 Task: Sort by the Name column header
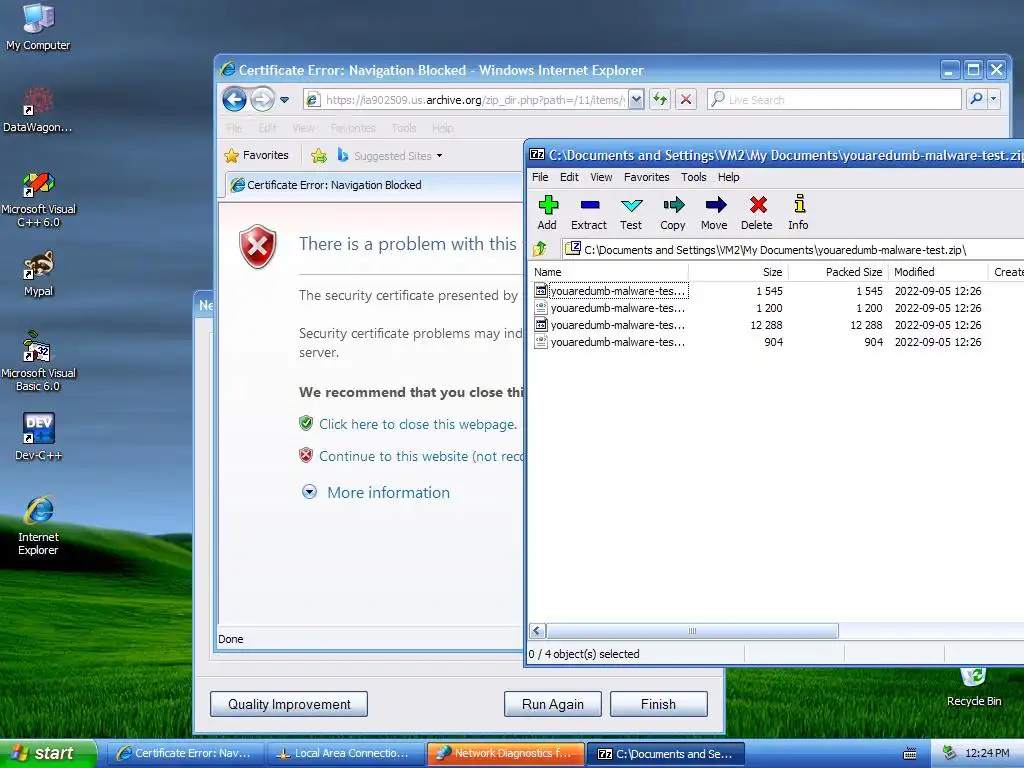[x=609, y=272]
